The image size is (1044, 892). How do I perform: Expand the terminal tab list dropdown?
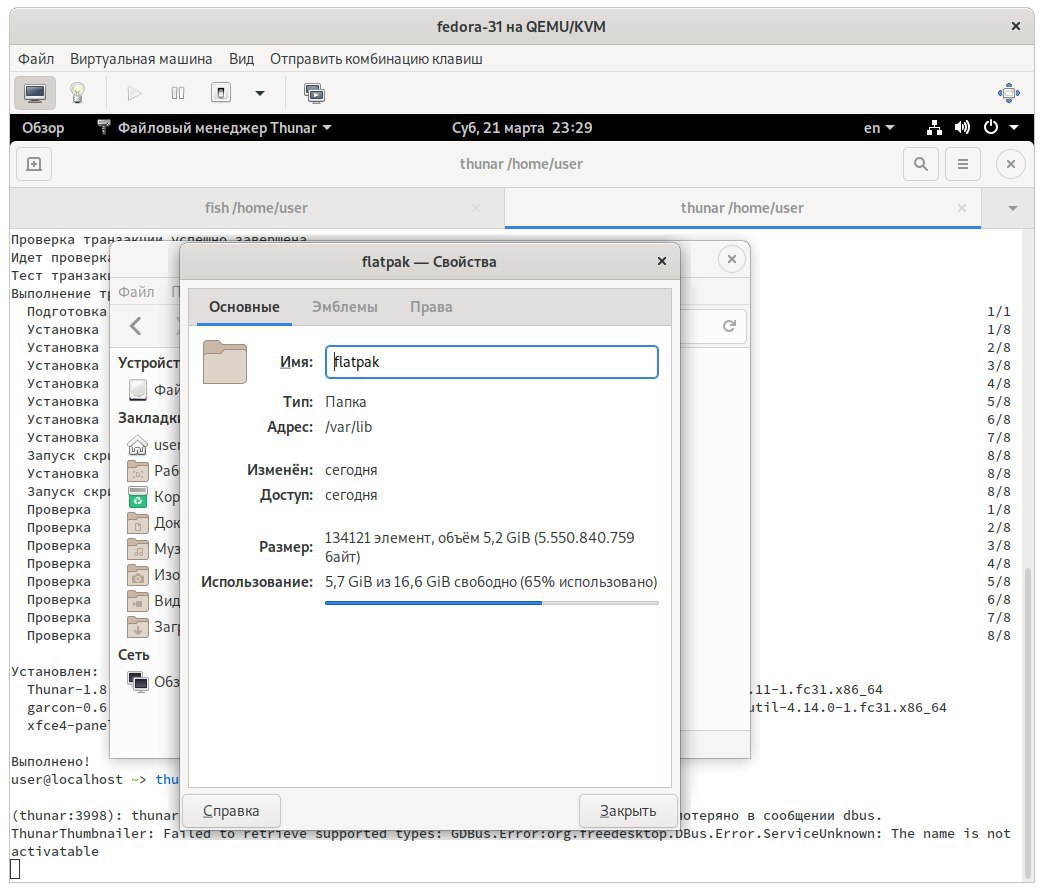1013,208
